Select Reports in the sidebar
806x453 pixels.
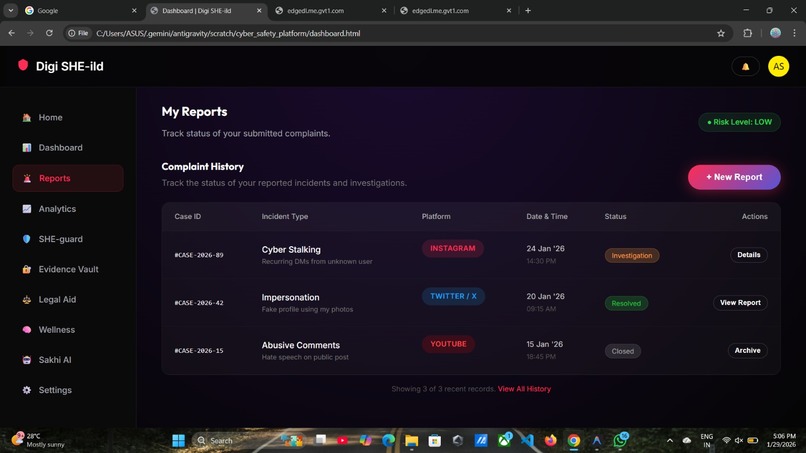click(68, 178)
